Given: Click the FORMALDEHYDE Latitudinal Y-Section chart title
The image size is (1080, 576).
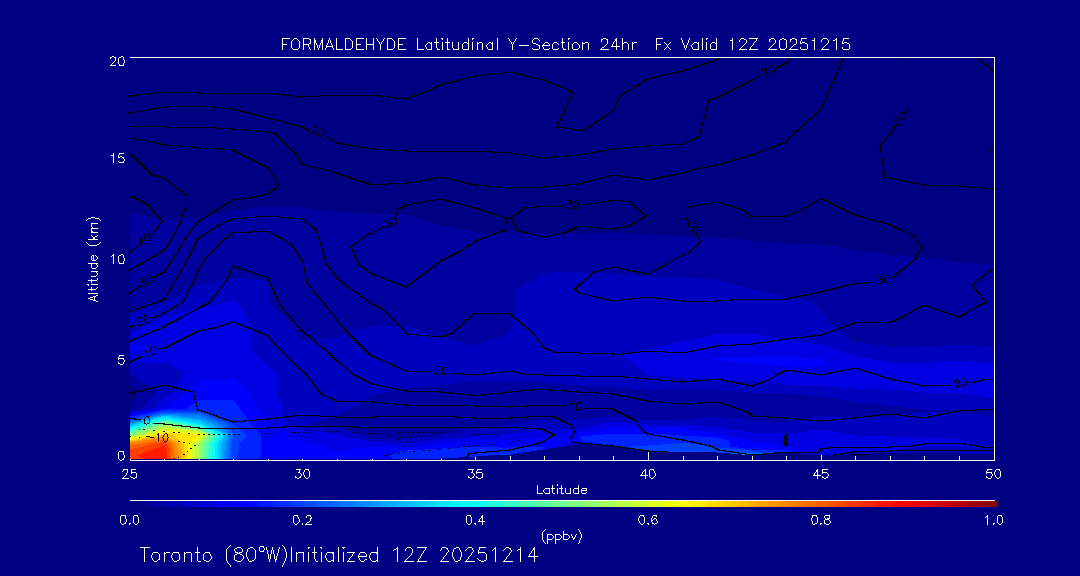Looking at the screenshot, I should (x=566, y=45).
